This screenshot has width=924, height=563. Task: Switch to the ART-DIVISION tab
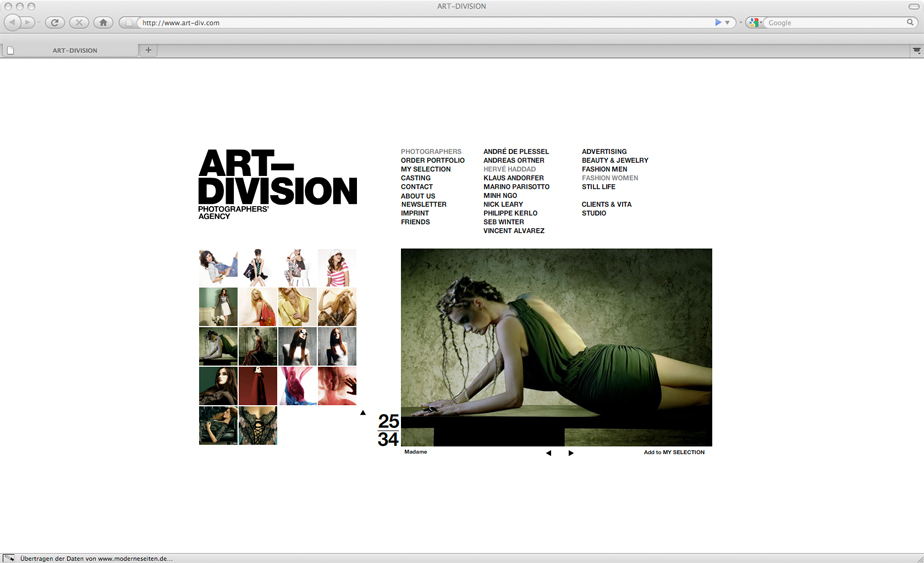75,50
